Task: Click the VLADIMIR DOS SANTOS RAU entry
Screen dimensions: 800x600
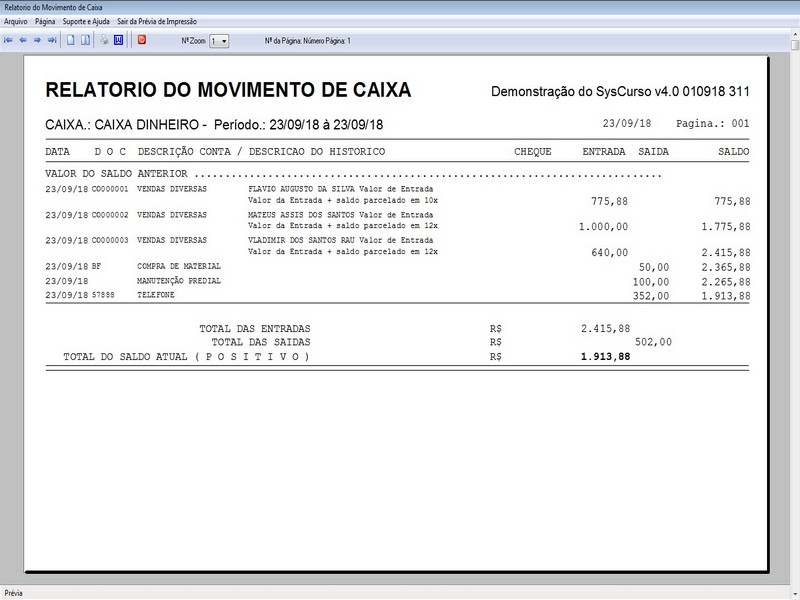Action: point(341,240)
